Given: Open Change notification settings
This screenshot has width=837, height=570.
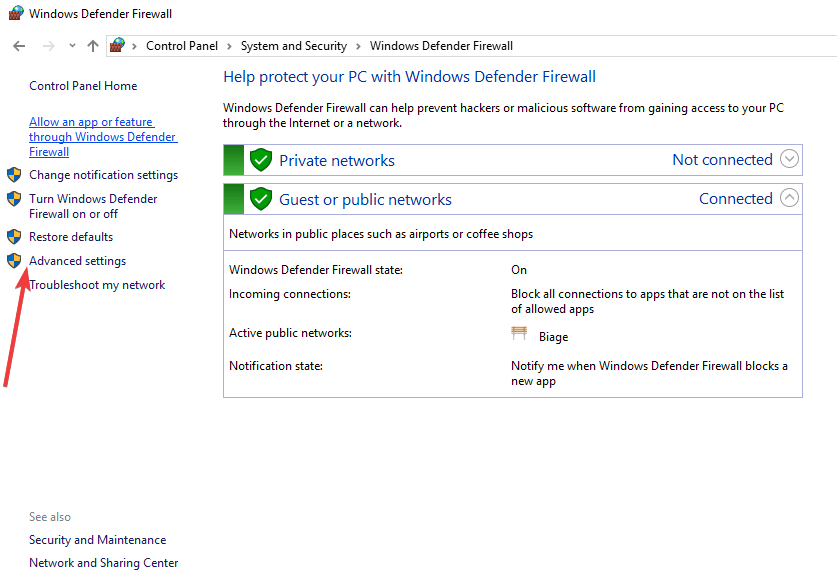Looking at the screenshot, I should (104, 175).
